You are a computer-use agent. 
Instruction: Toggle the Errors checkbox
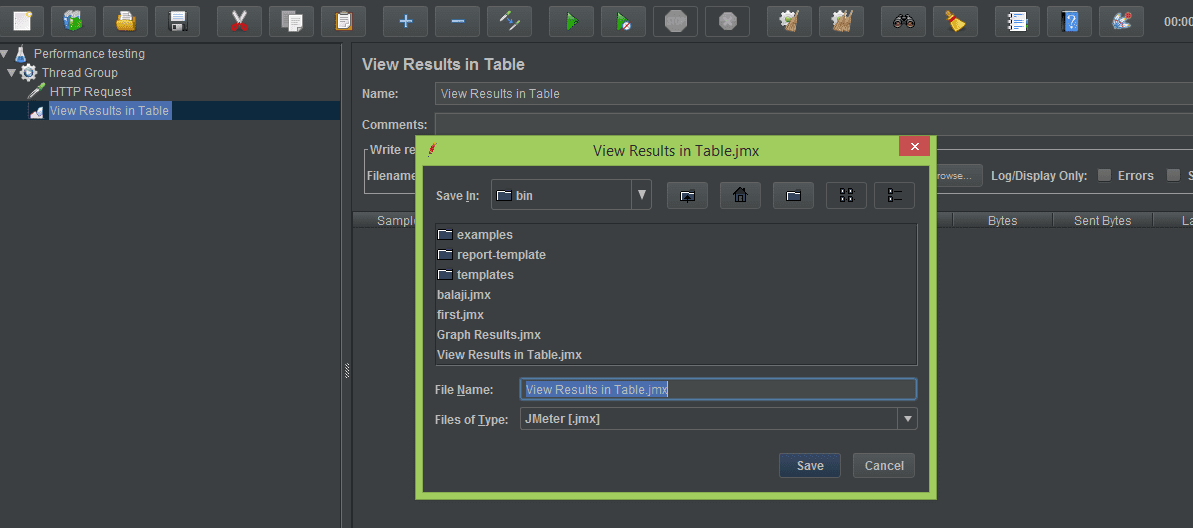1105,176
